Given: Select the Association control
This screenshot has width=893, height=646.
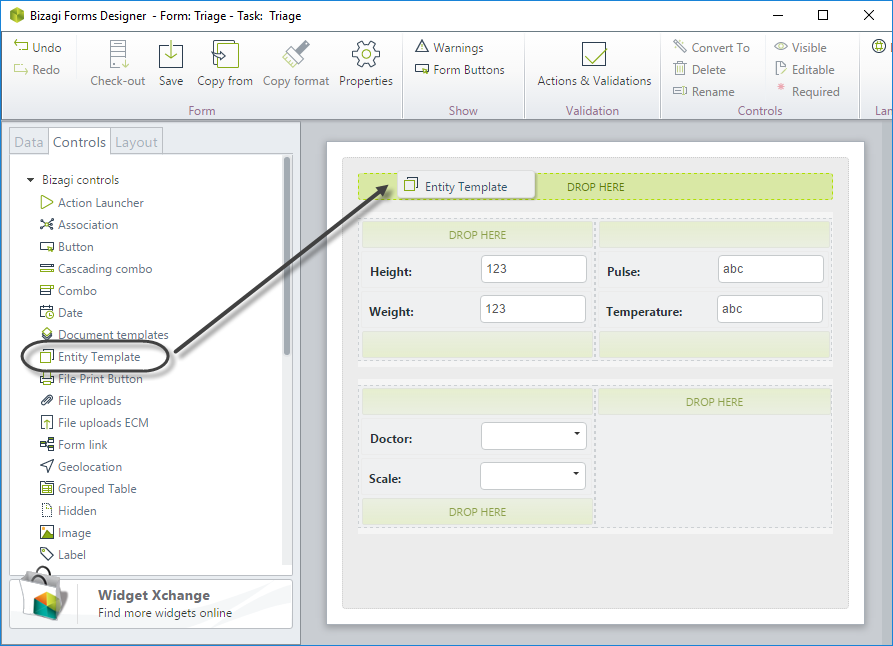Looking at the screenshot, I should (79, 224).
